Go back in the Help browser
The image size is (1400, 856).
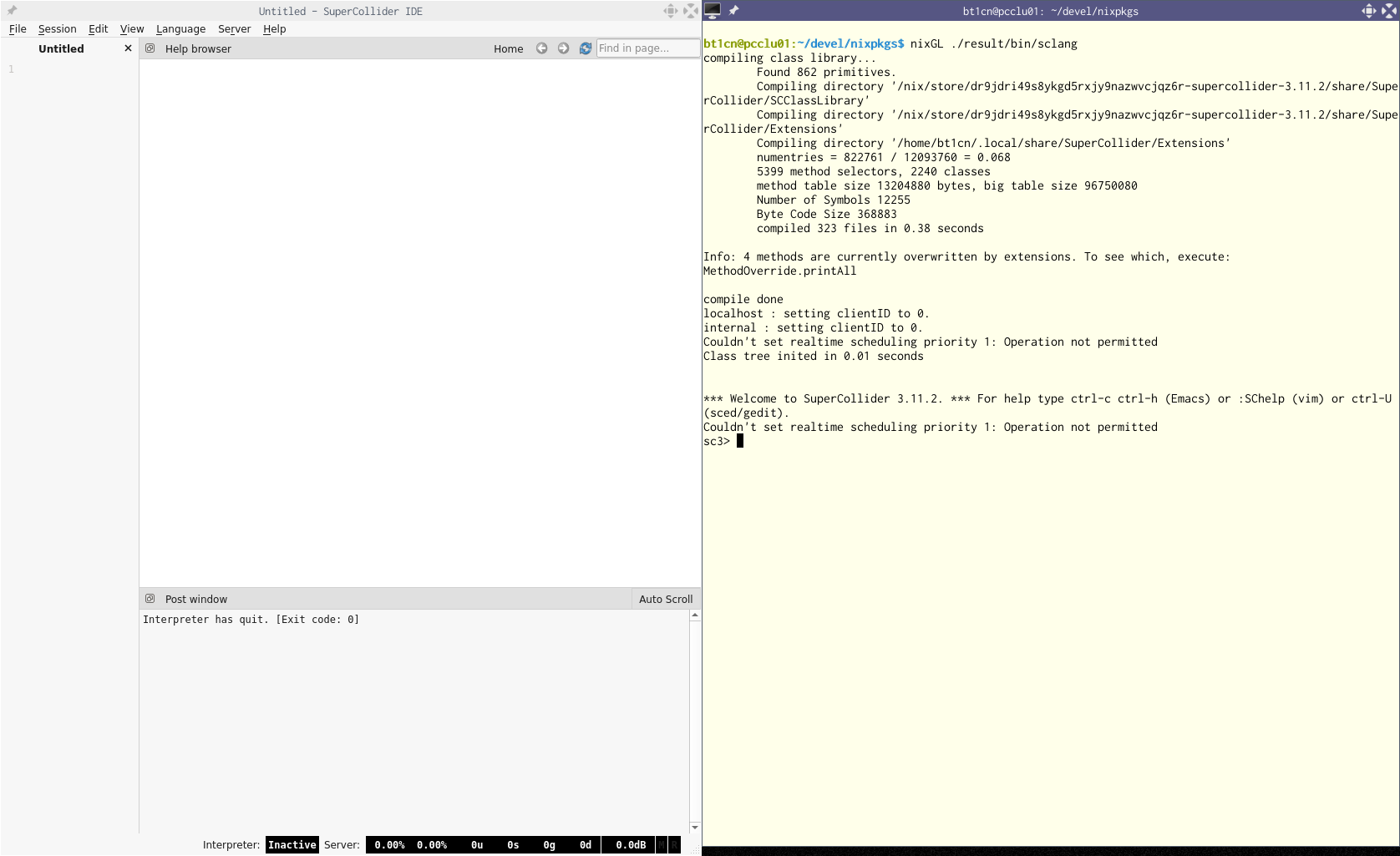click(542, 48)
